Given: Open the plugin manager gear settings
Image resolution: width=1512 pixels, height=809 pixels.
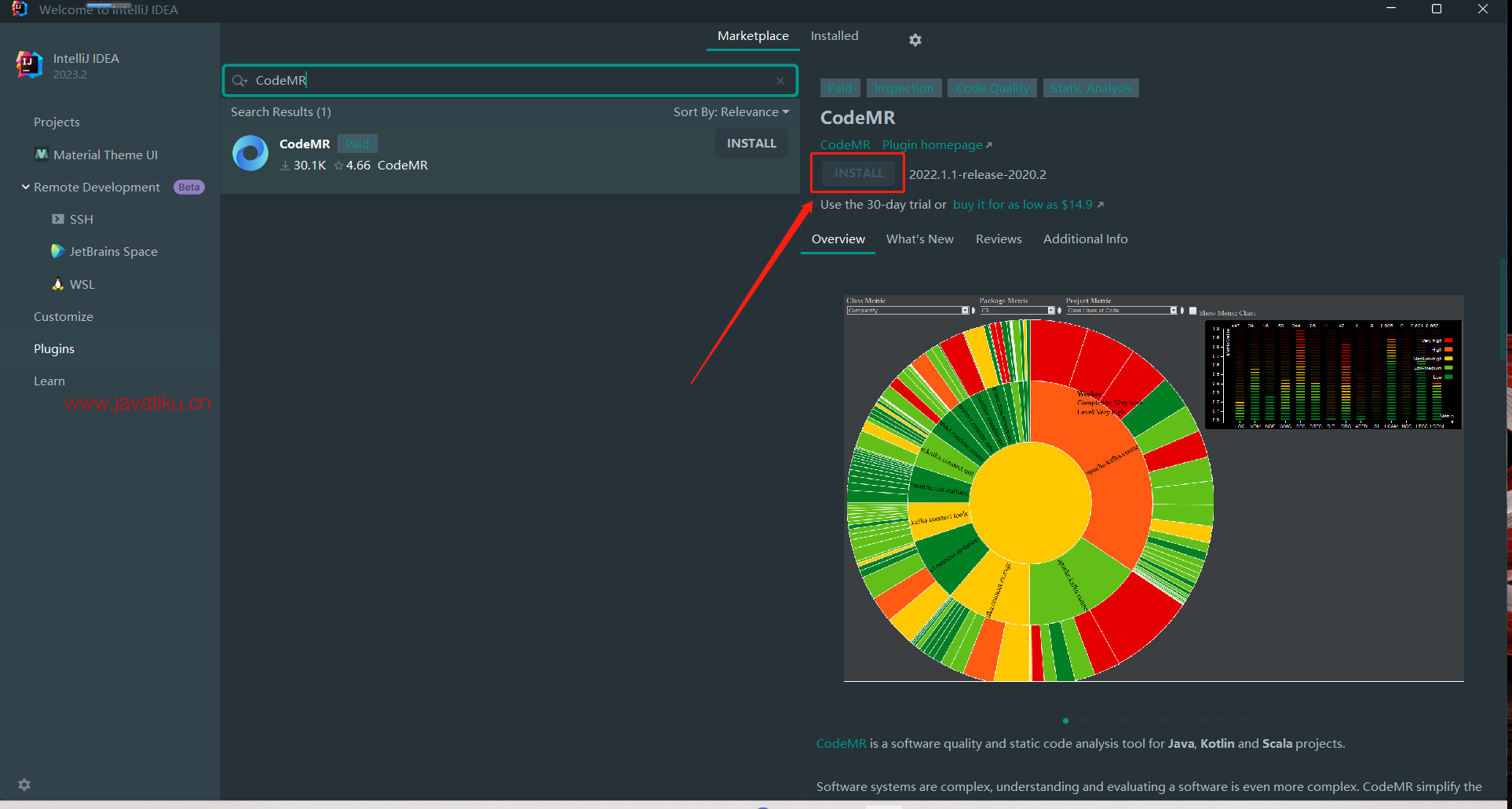Looking at the screenshot, I should 915,39.
